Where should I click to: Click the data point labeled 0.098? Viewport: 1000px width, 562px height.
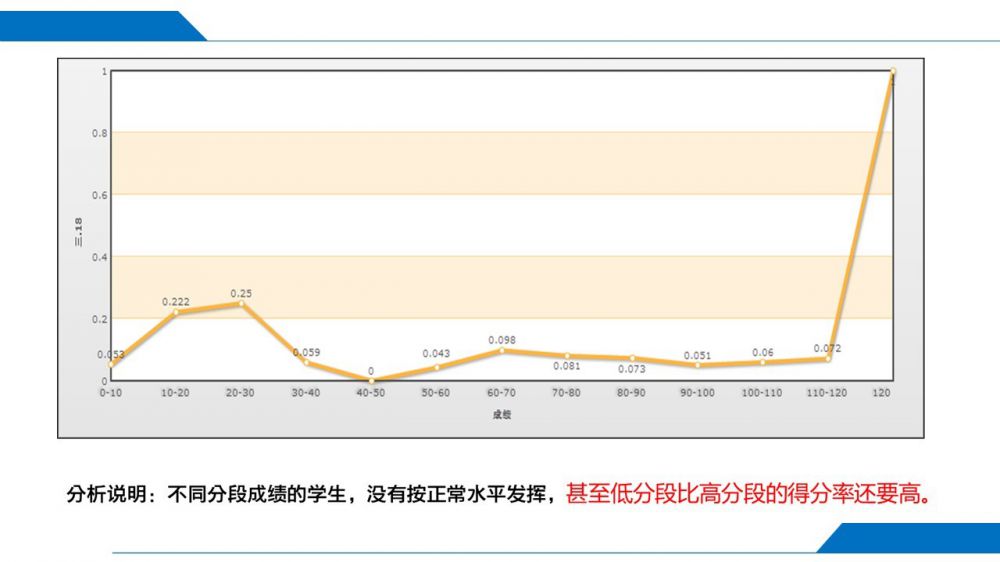[x=502, y=350]
